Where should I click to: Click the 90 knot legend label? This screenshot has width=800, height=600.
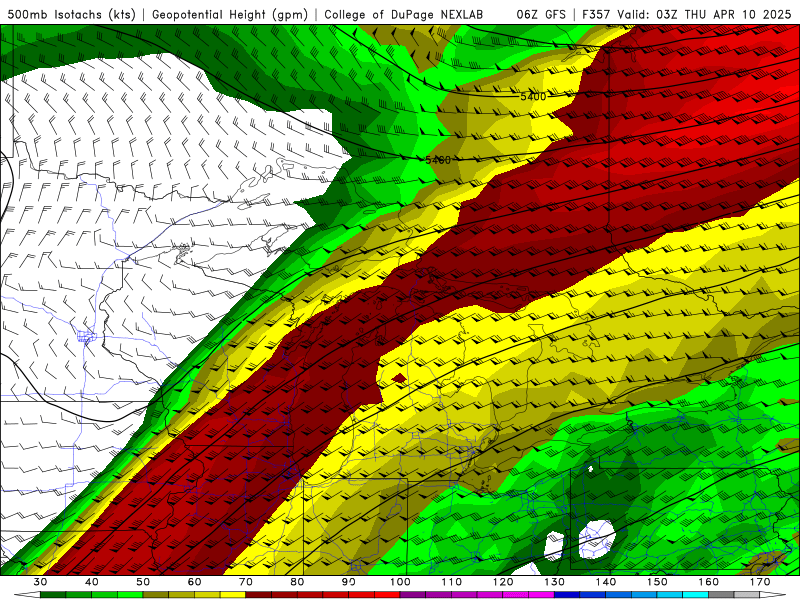tap(348, 582)
